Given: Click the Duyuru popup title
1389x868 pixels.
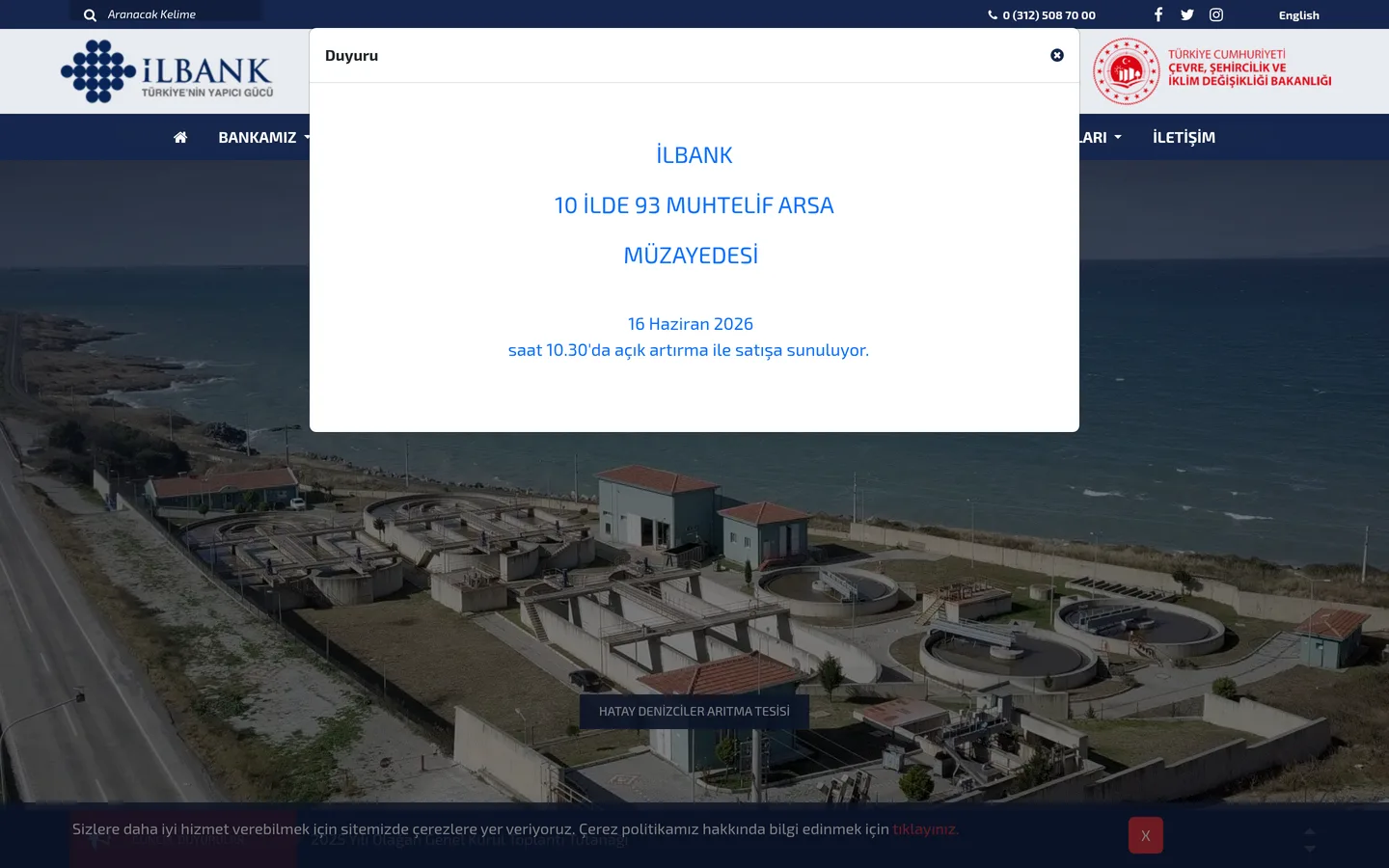Looking at the screenshot, I should [x=351, y=56].
